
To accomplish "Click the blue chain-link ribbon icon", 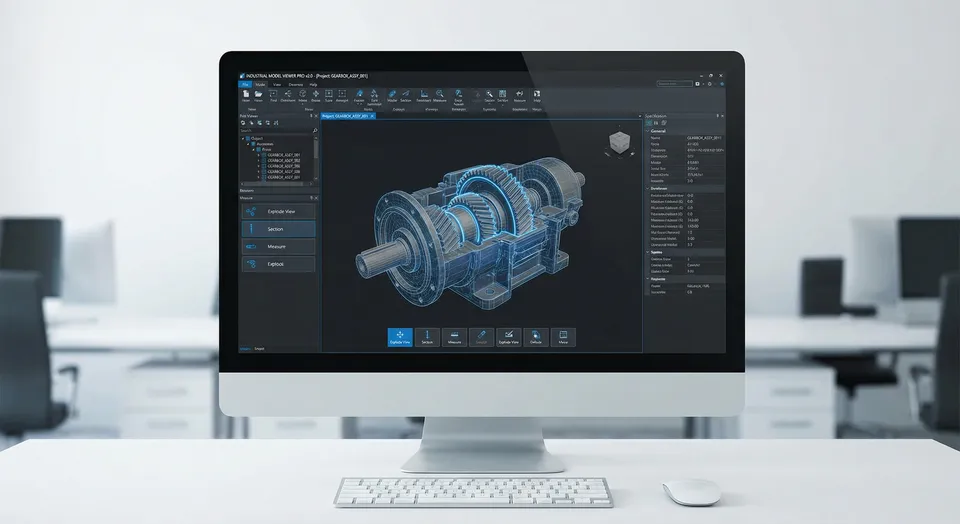I will pyautogui.click(x=392, y=94).
